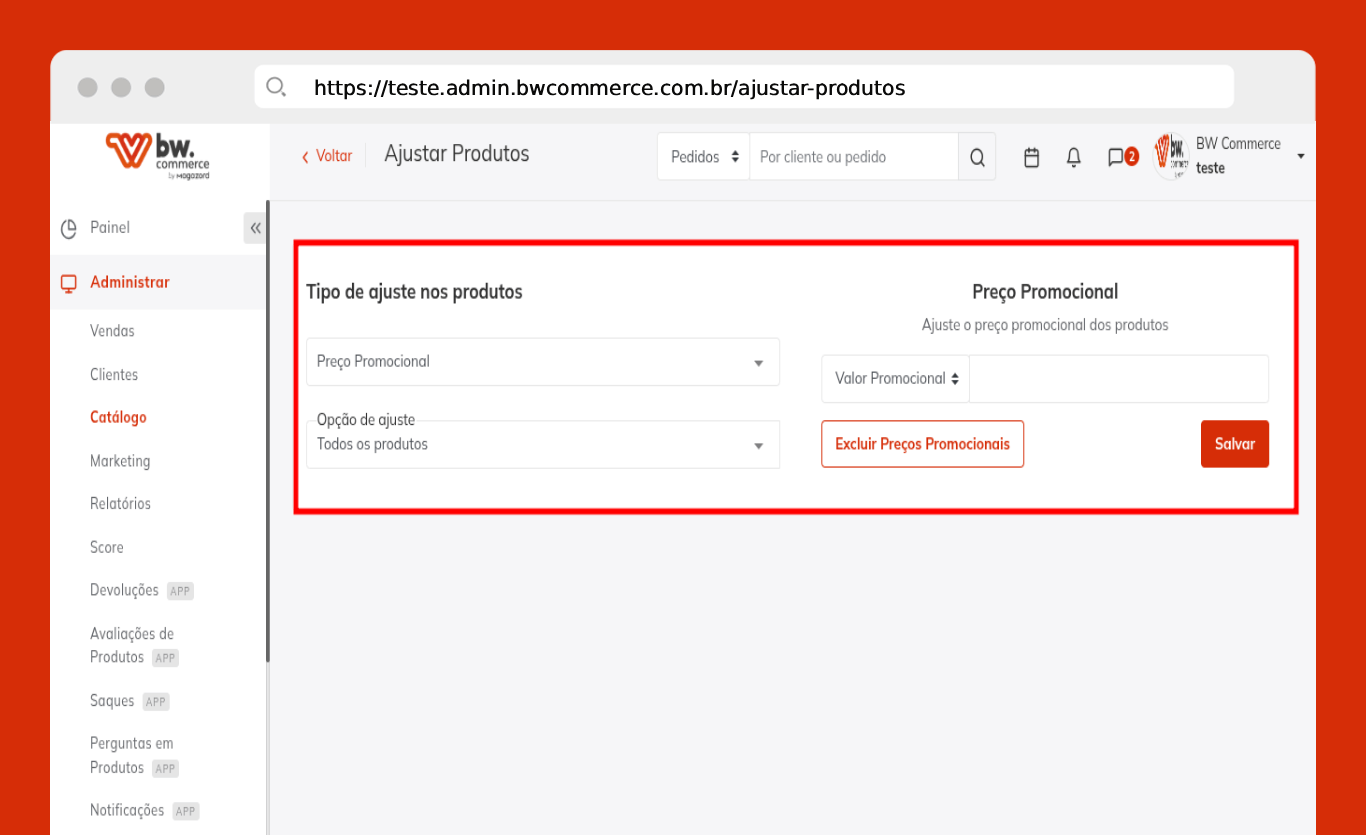Go to Marketing in the sidebar

tap(120, 461)
